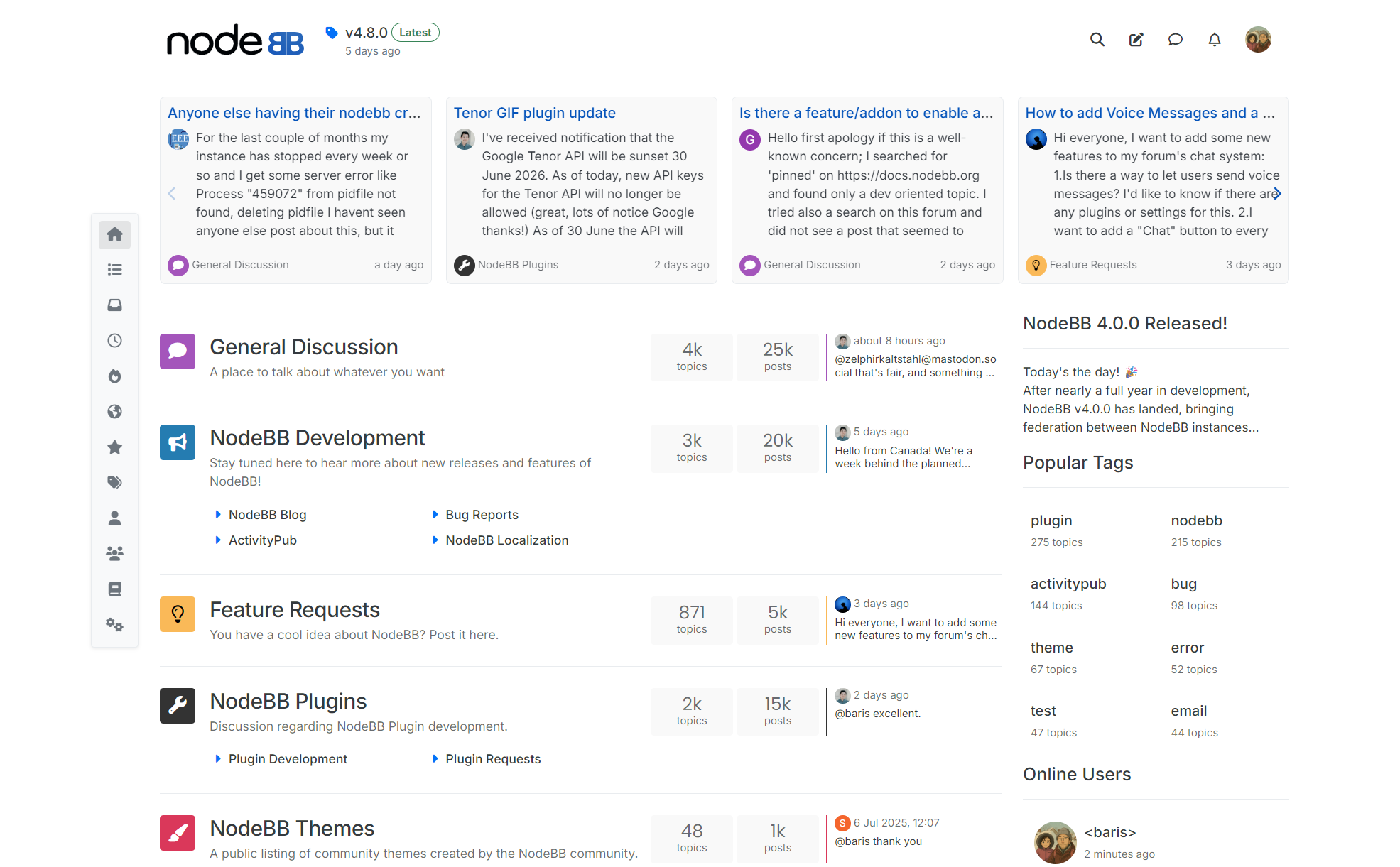Open the Tags icon in left sidebar
Viewport: 1400px width, 867px height.
coord(114,483)
